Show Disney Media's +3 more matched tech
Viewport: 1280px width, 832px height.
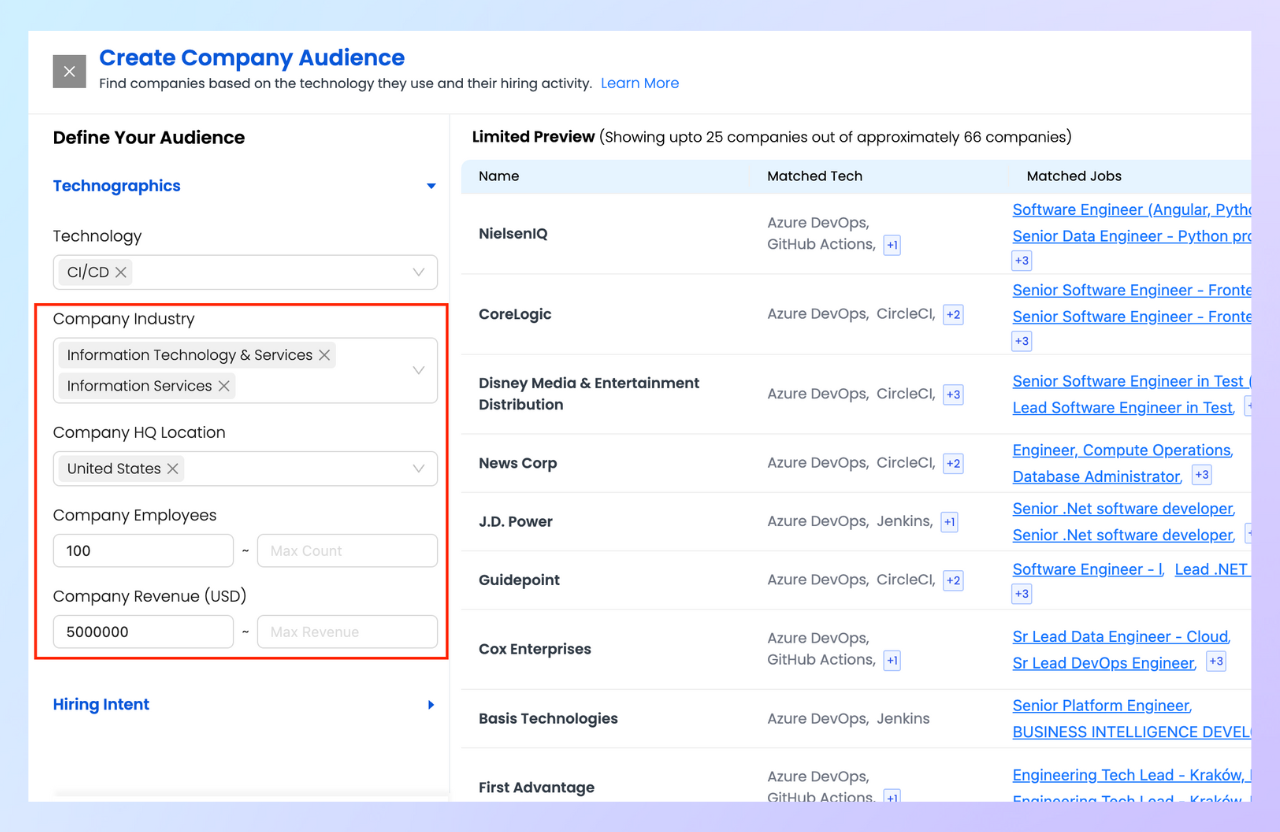click(953, 395)
